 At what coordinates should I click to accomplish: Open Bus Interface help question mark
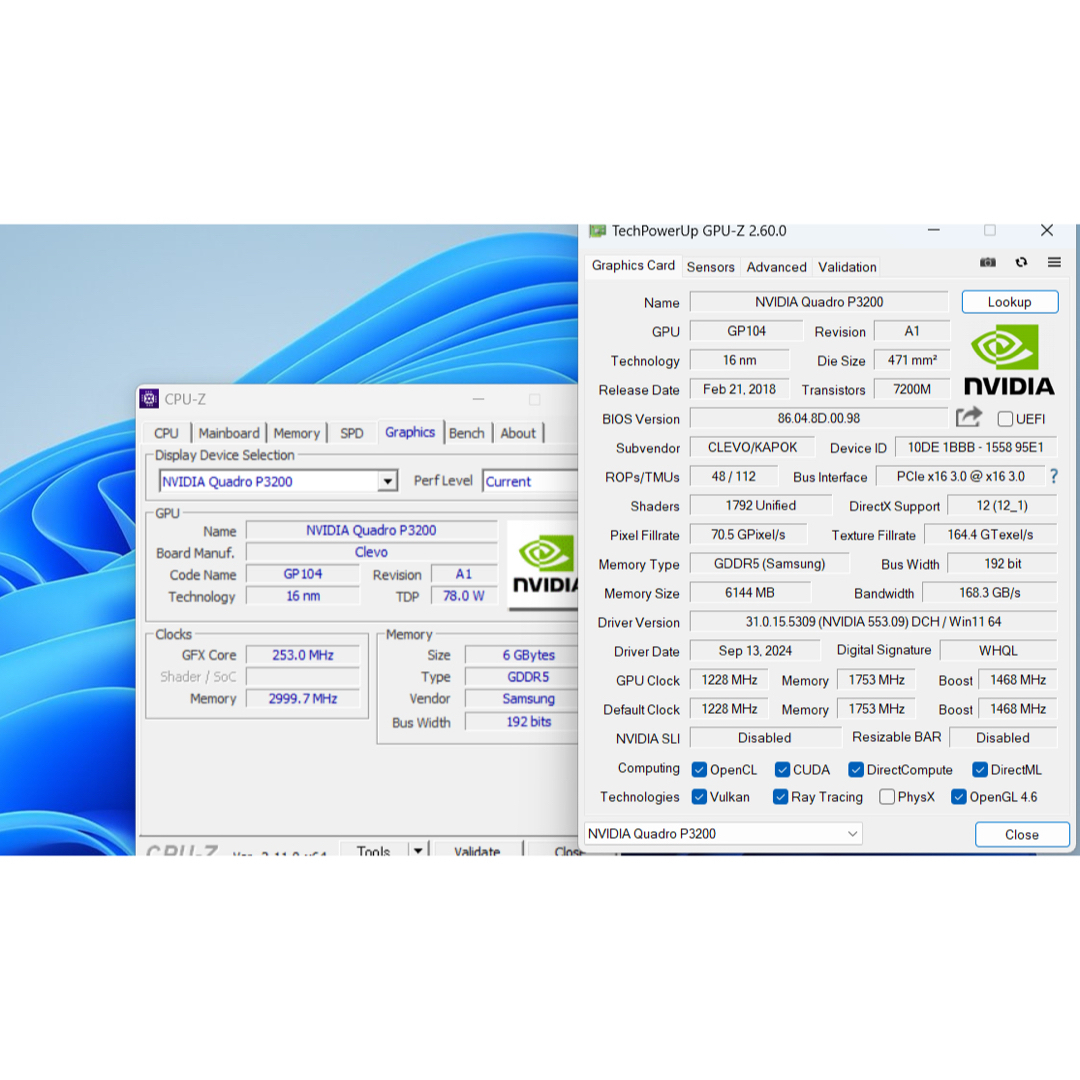(x=1054, y=476)
